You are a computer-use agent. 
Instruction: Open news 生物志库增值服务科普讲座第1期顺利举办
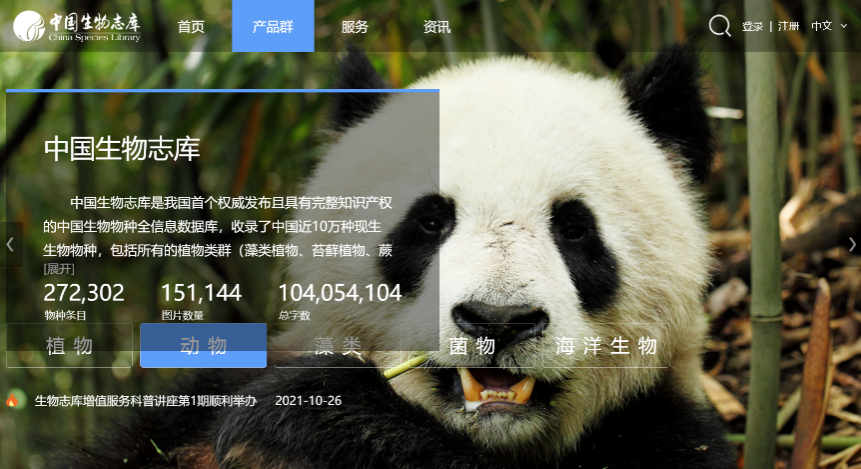[x=146, y=401]
